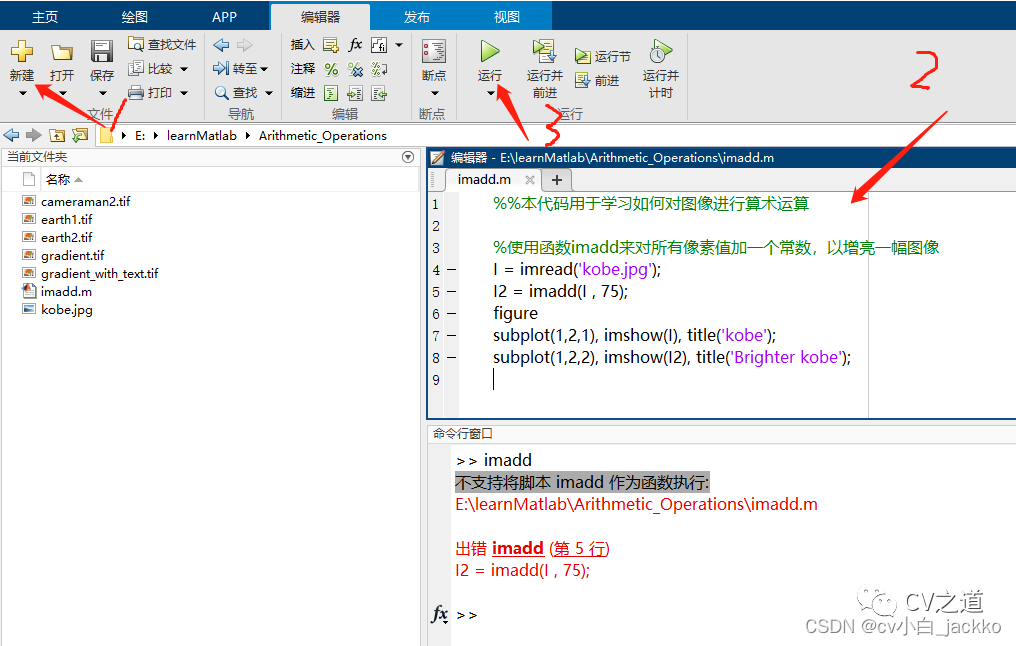Switch to the 发布 ribbon tab

coord(416,15)
